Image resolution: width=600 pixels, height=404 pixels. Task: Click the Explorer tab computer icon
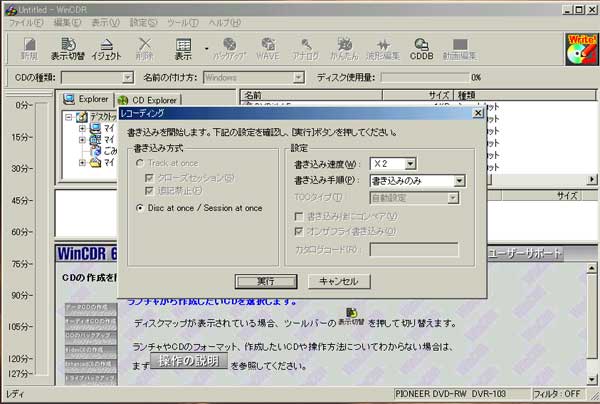69,99
